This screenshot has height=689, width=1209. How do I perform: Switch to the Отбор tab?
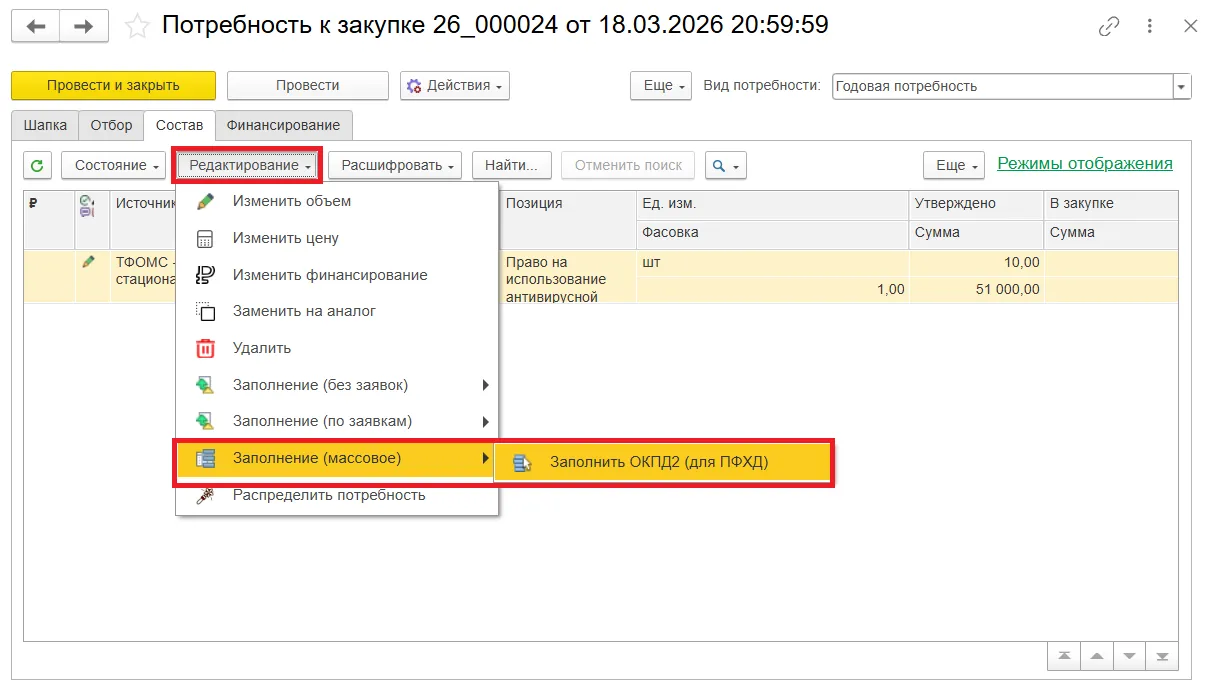pyautogui.click(x=111, y=125)
